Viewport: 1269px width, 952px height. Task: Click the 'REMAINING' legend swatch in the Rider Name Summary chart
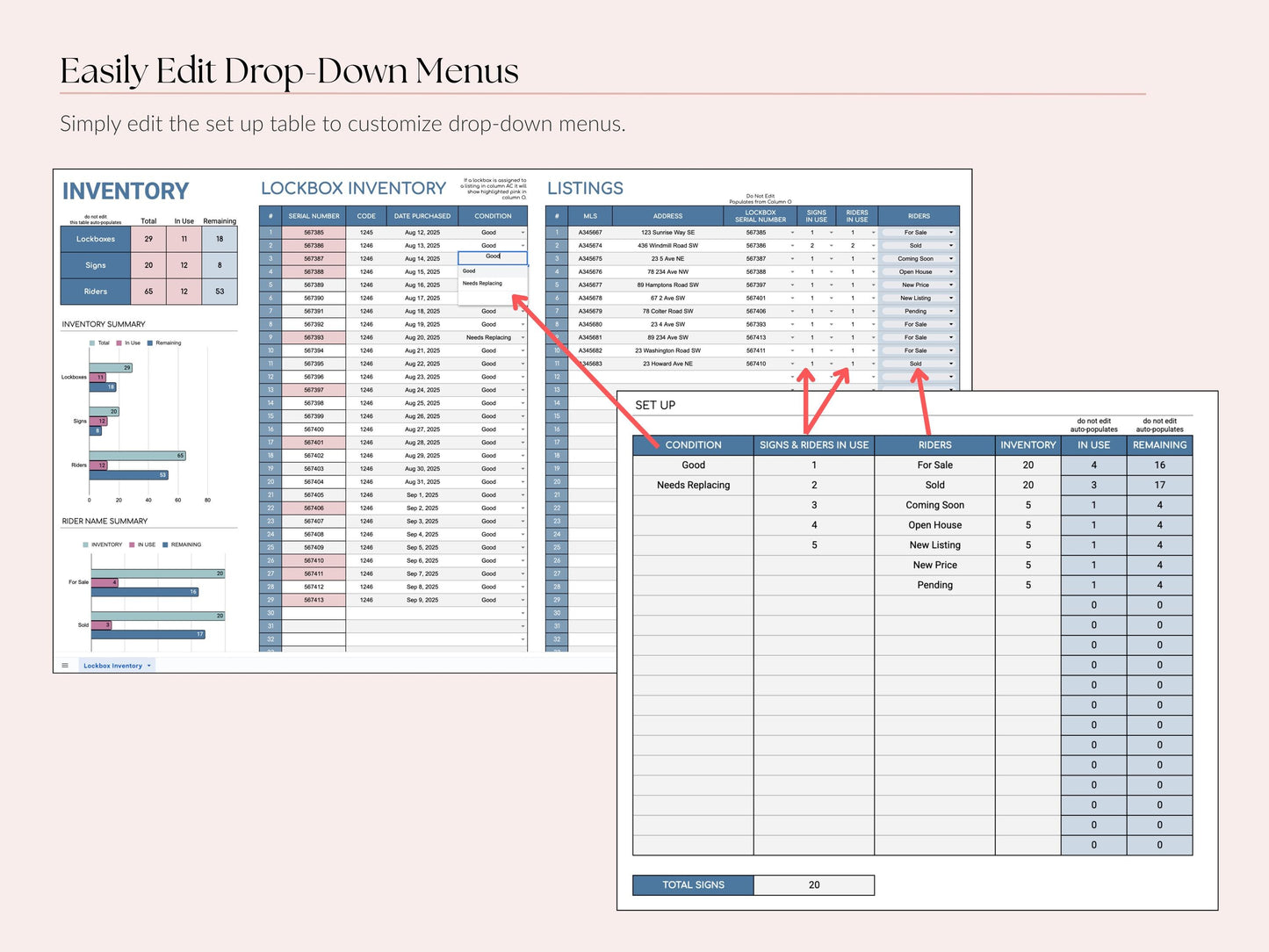coord(165,545)
